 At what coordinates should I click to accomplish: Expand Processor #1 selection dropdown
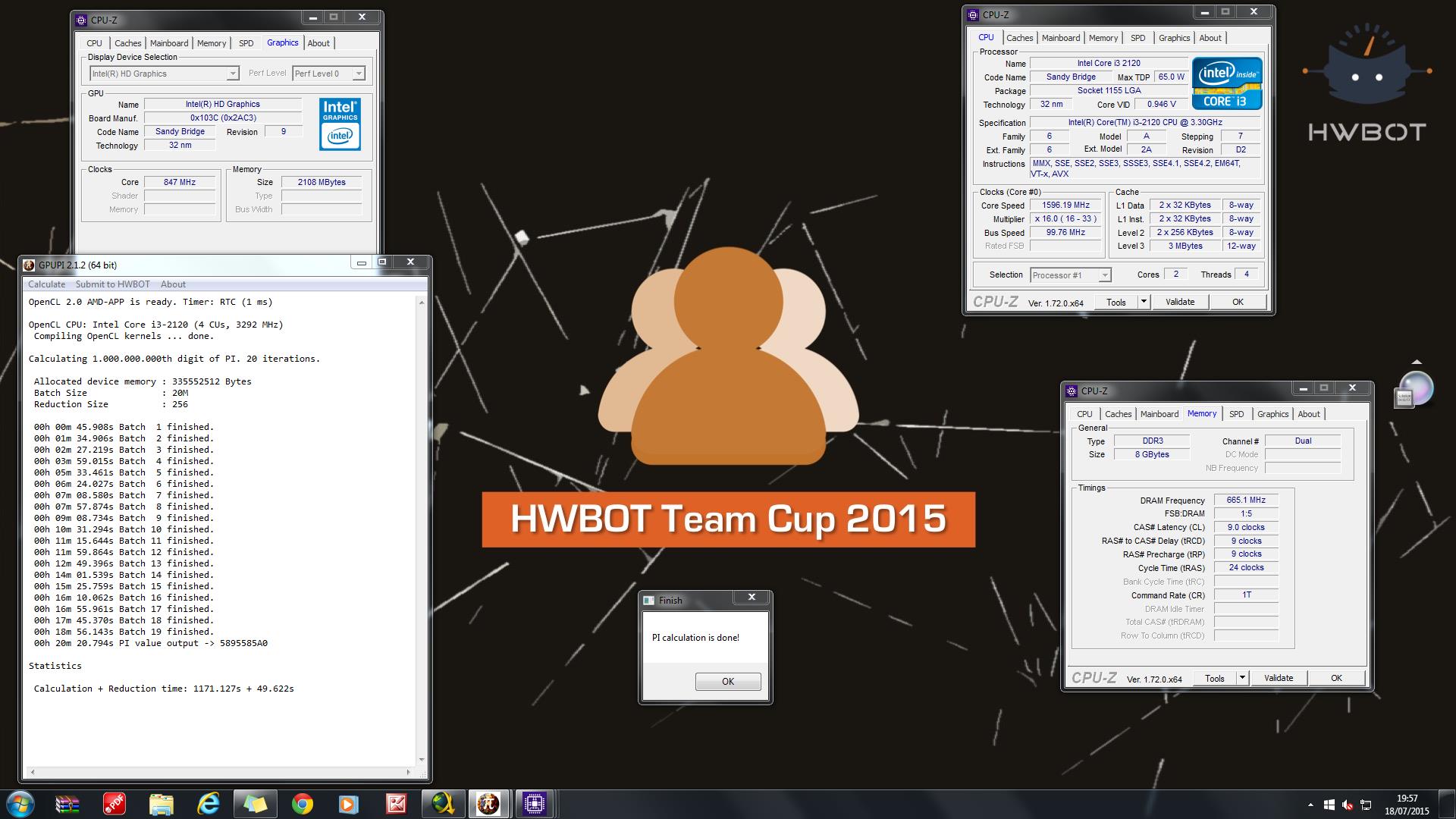[1104, 275]
